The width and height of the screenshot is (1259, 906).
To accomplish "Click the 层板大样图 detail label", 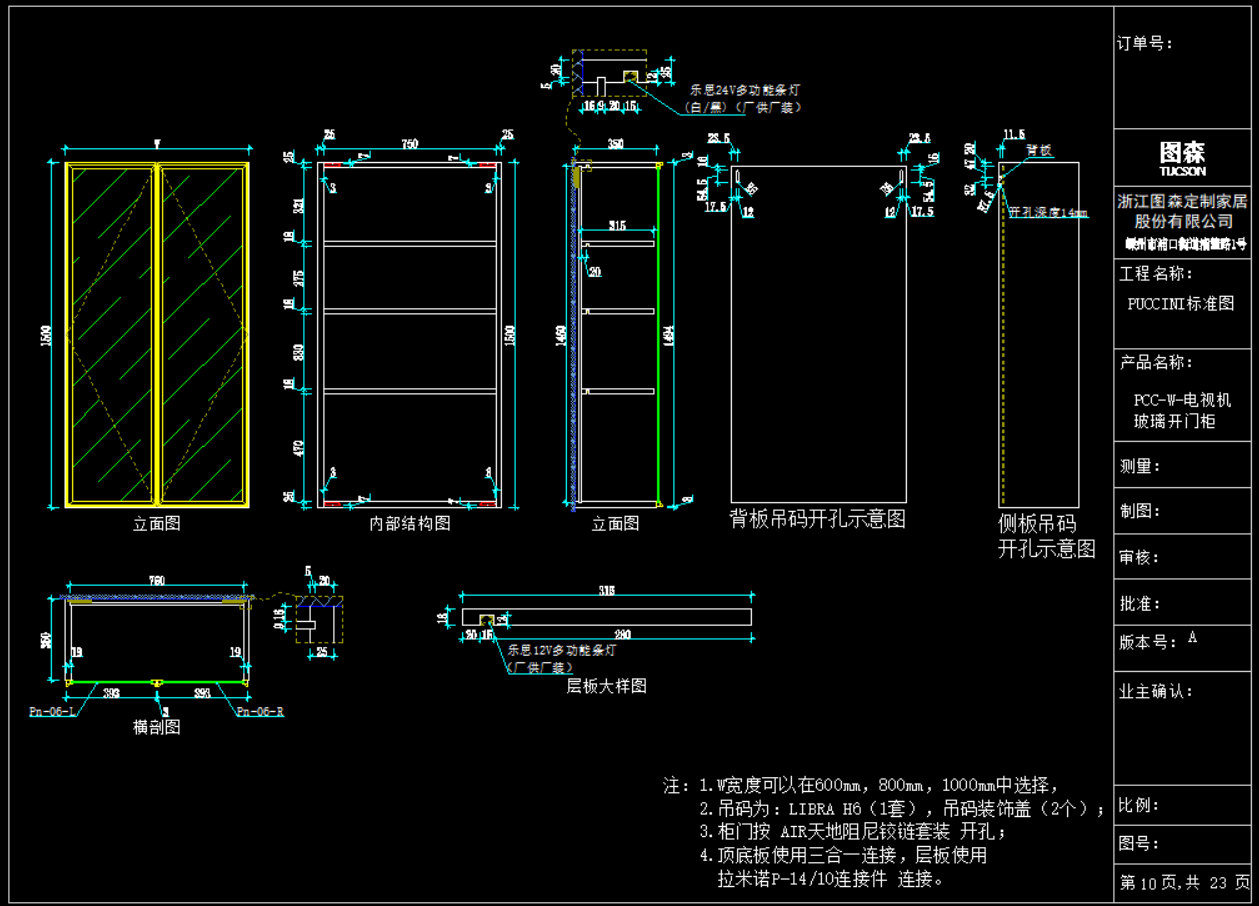I will [606, 686].
